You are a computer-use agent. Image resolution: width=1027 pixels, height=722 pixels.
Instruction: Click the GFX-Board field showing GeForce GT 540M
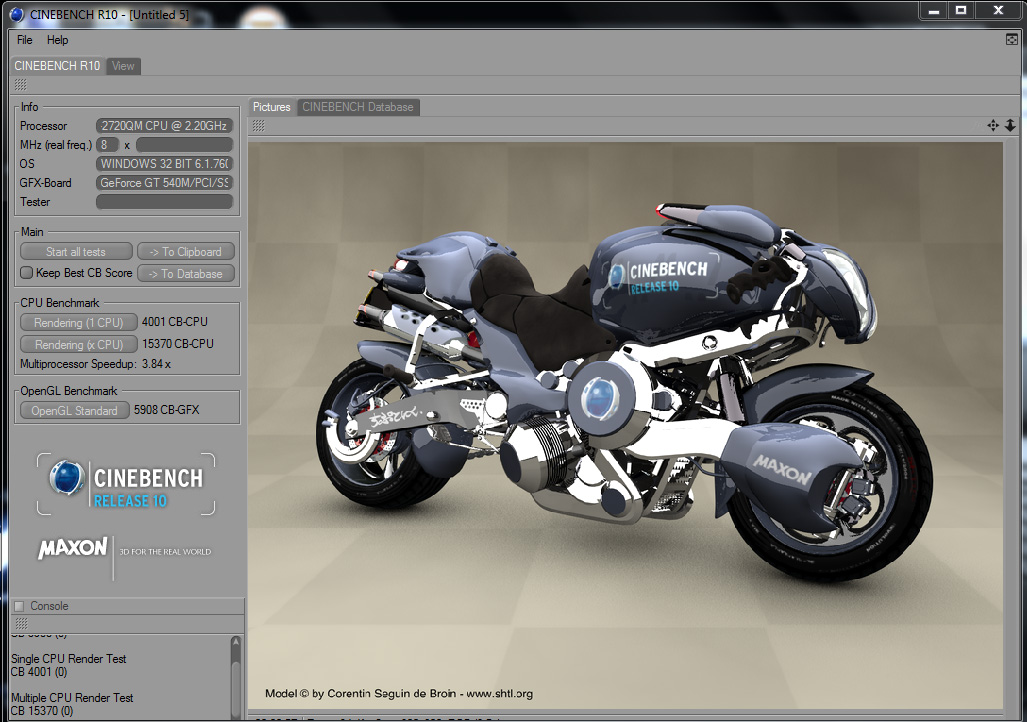click(164, 183)
